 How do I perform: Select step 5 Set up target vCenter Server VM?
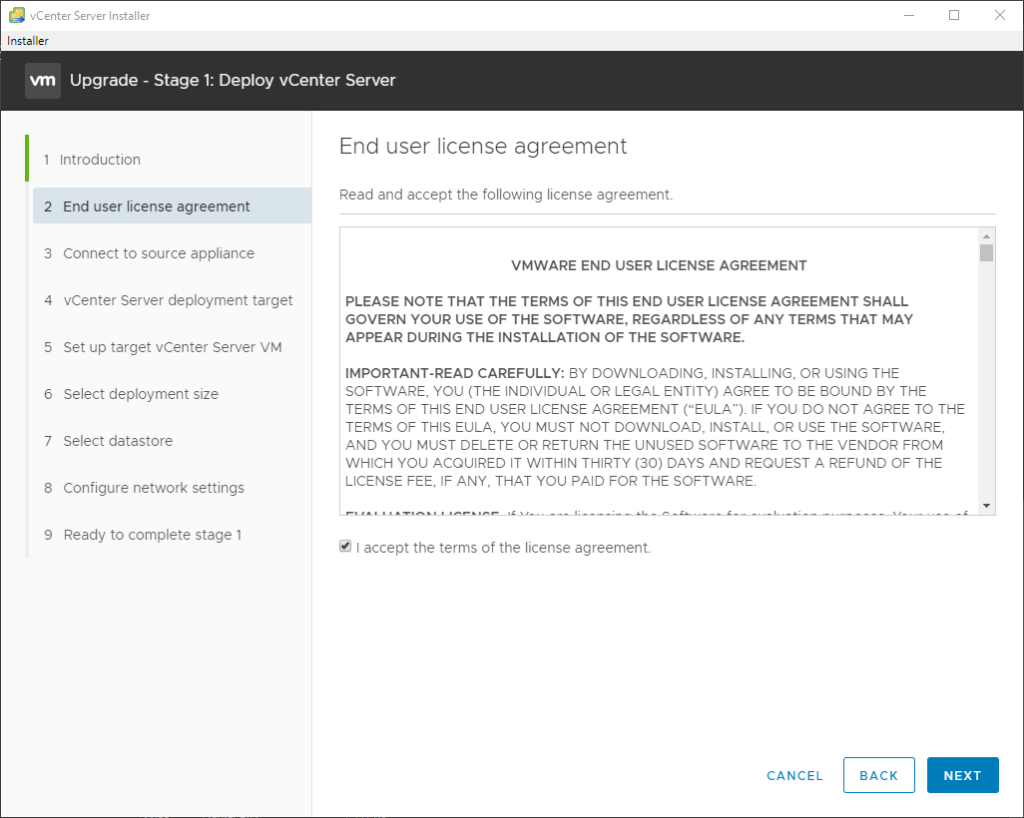[x=163, y=347]
